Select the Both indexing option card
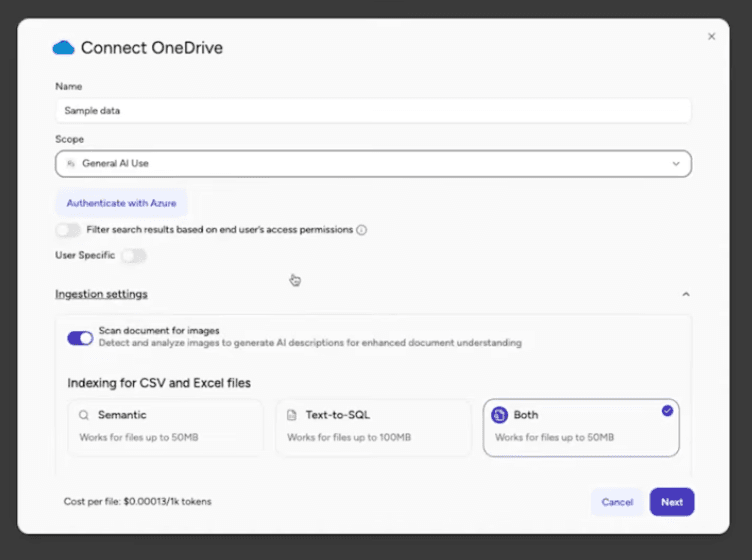Screen dimensions: 752x560 click(581, 428)
